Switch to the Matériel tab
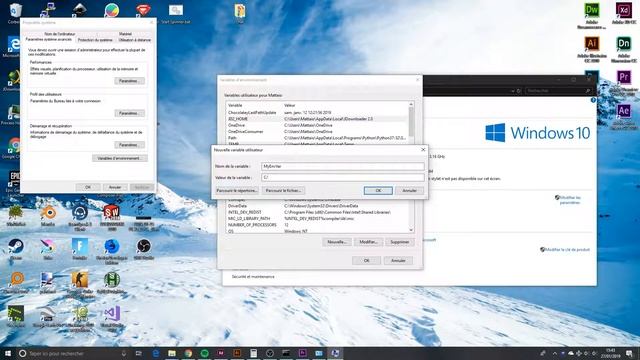Screen dimensions: 640x360 125,34
